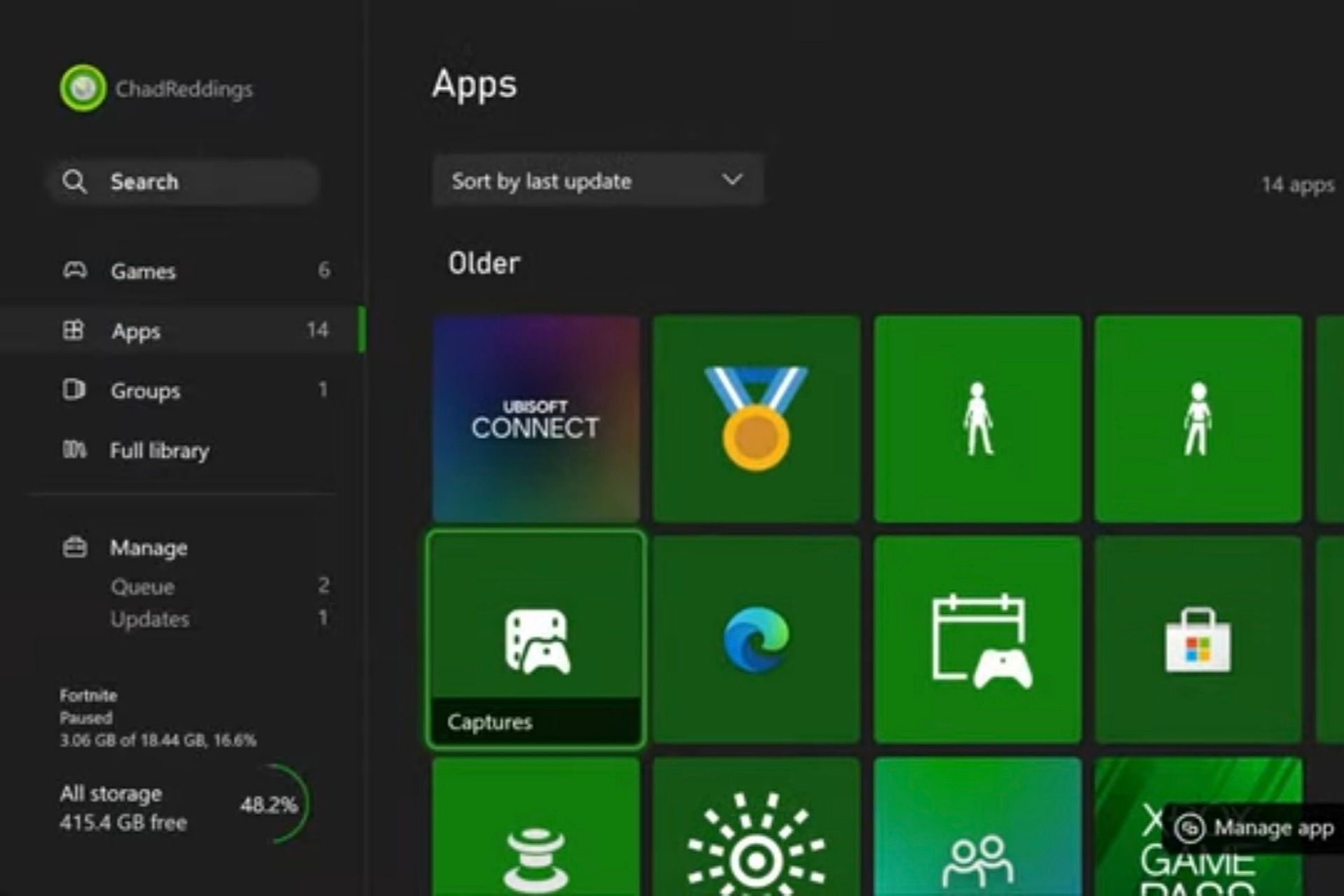The width and height of the screenshot is (1344, 896).
Task: Open the Updates list
Action: tap(150, 619)
